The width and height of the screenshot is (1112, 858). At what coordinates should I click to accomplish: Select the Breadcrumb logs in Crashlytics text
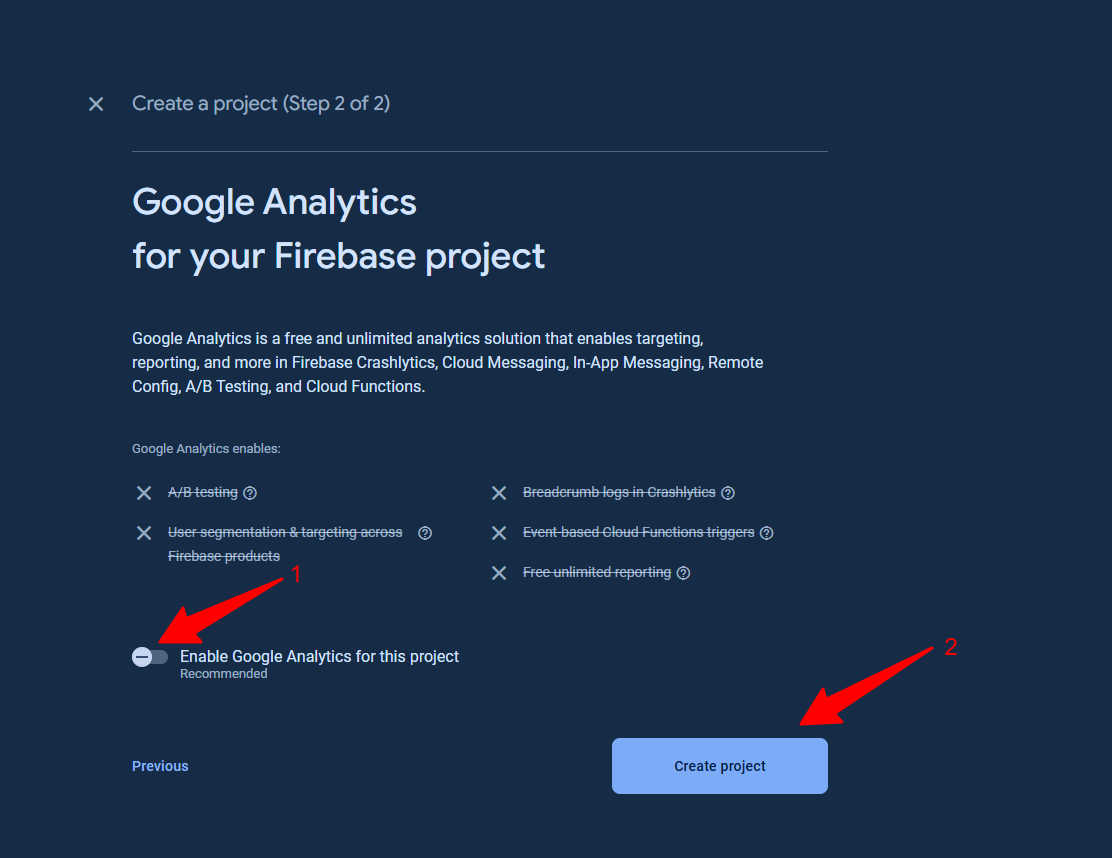pos(619,493)
